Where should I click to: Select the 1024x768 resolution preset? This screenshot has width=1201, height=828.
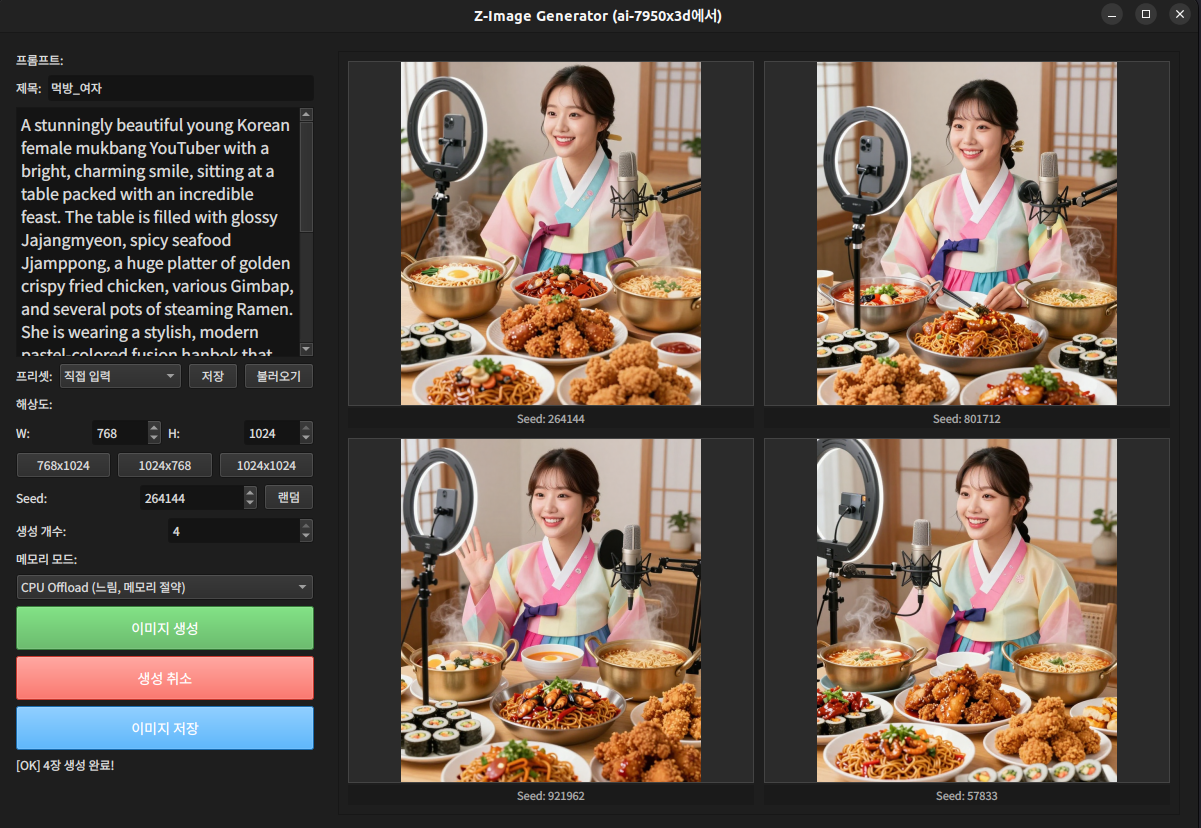pos(165,465)
